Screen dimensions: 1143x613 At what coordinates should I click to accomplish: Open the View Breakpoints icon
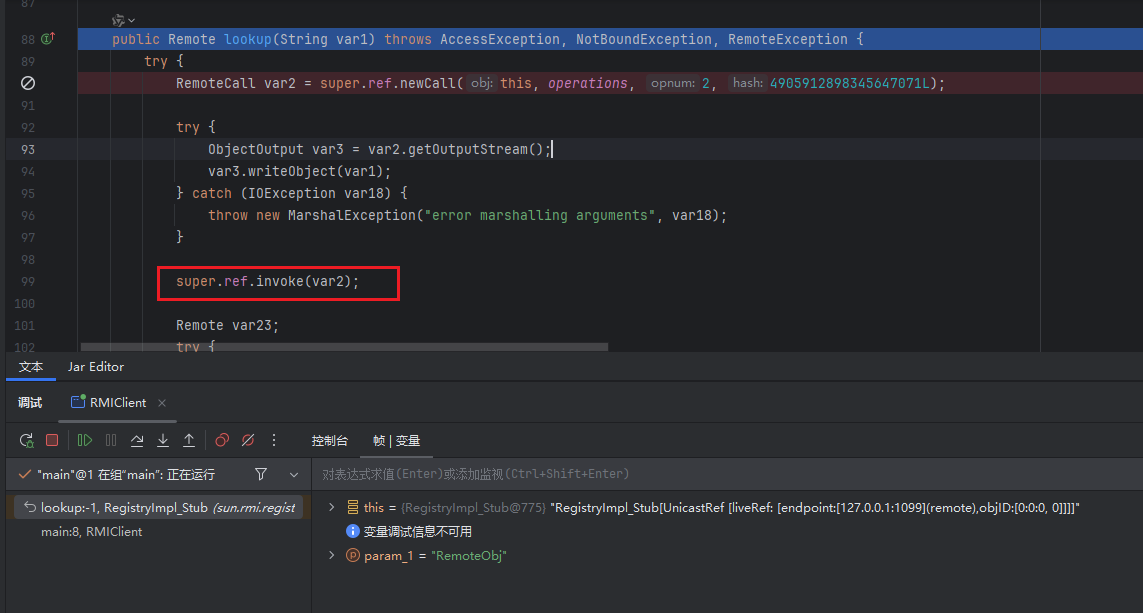pos(222,440)
